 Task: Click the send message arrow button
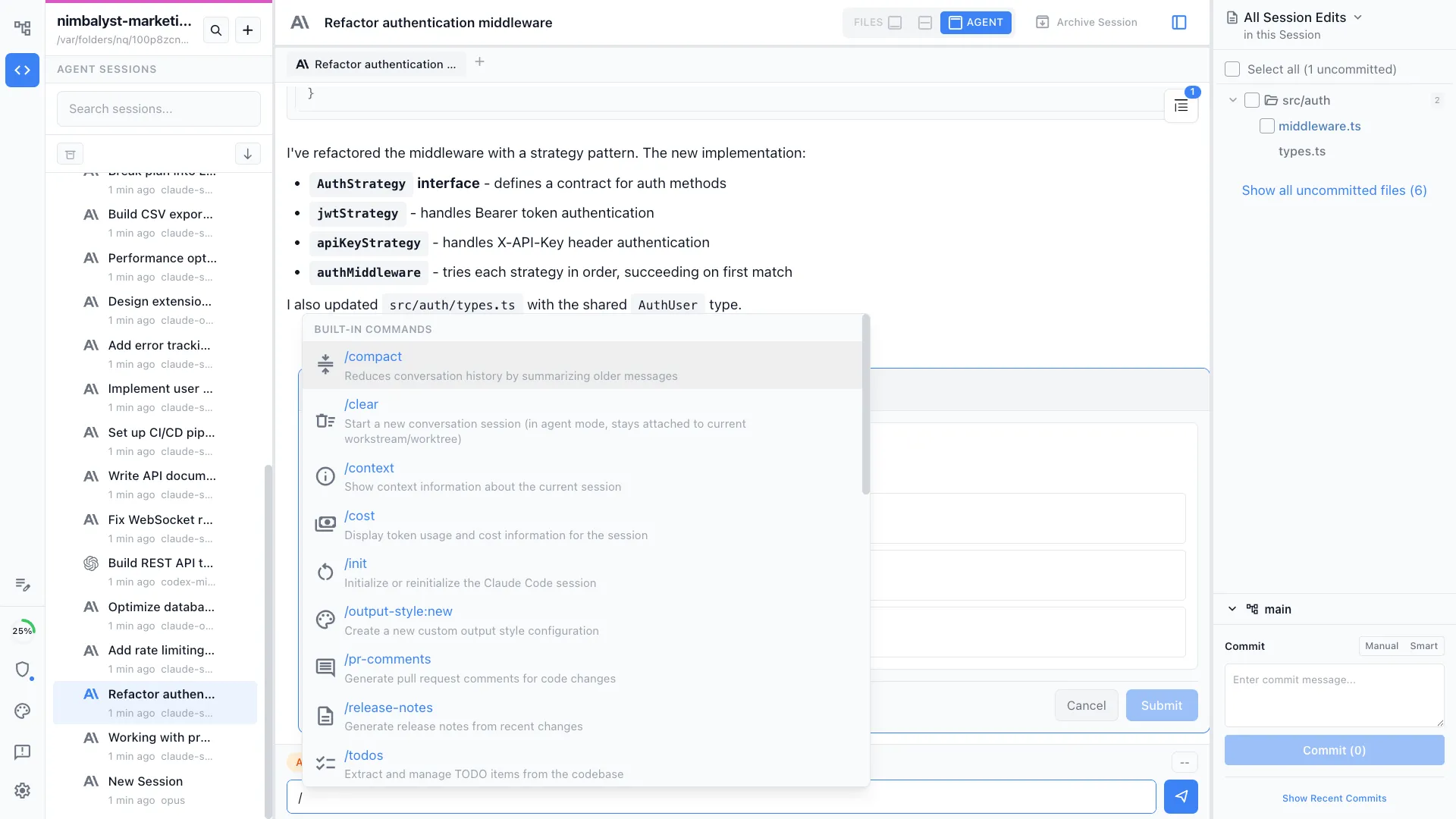pyautogui.click(x=1181, y=796)
